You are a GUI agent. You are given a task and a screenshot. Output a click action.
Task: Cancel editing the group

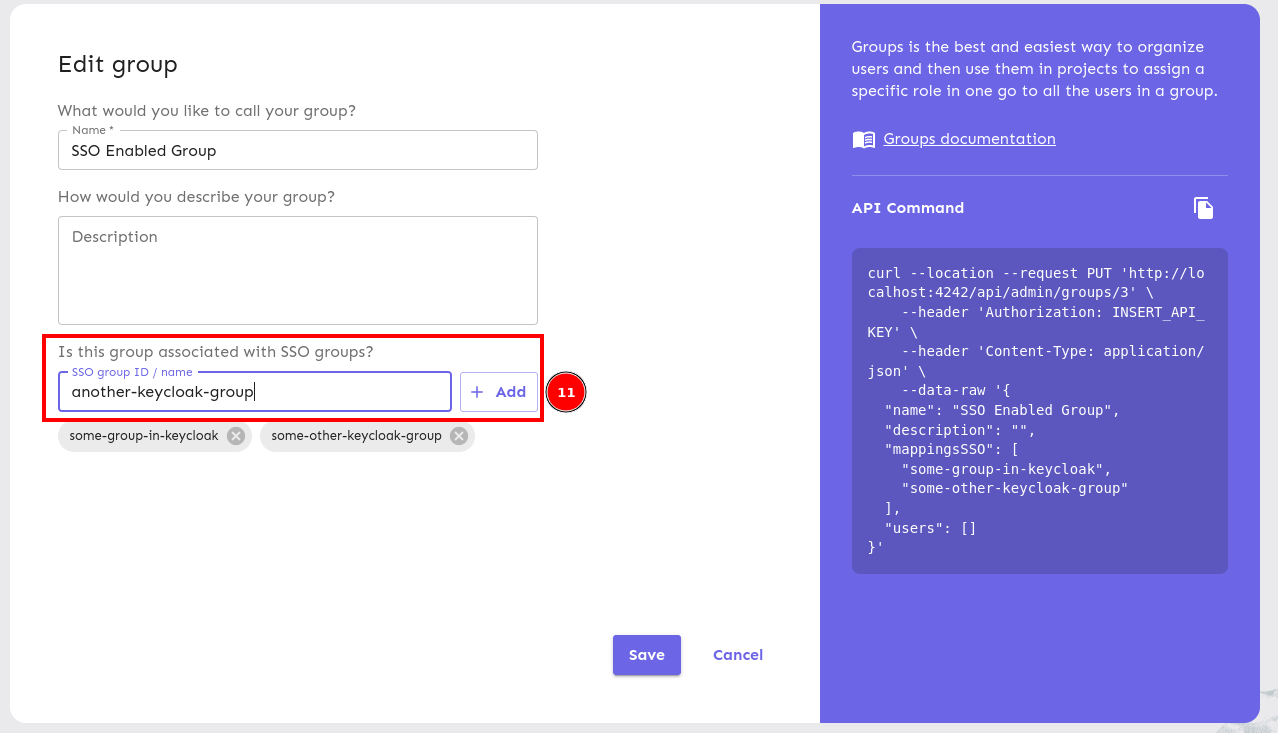pyautogui.click(x=737, y=655)
